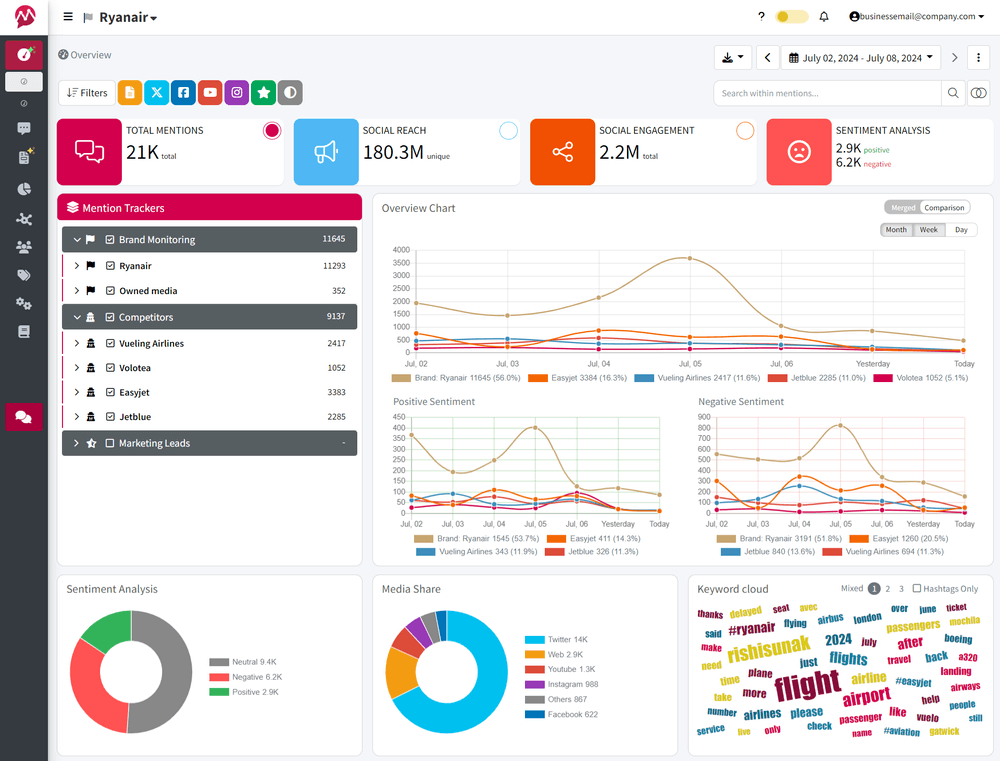
Task: Uncheck the Owned media checkbox
Action: [x=110, y=291]
